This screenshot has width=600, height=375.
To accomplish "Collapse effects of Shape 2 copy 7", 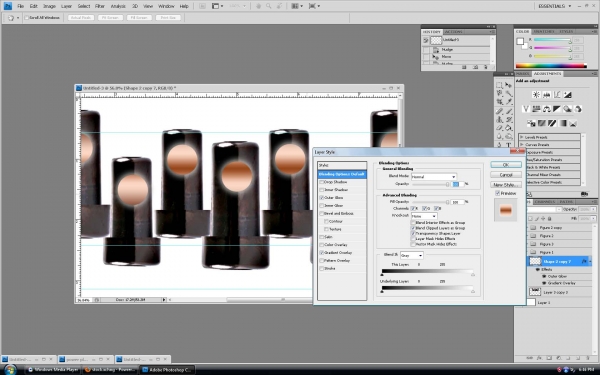I will click(590, 262).
